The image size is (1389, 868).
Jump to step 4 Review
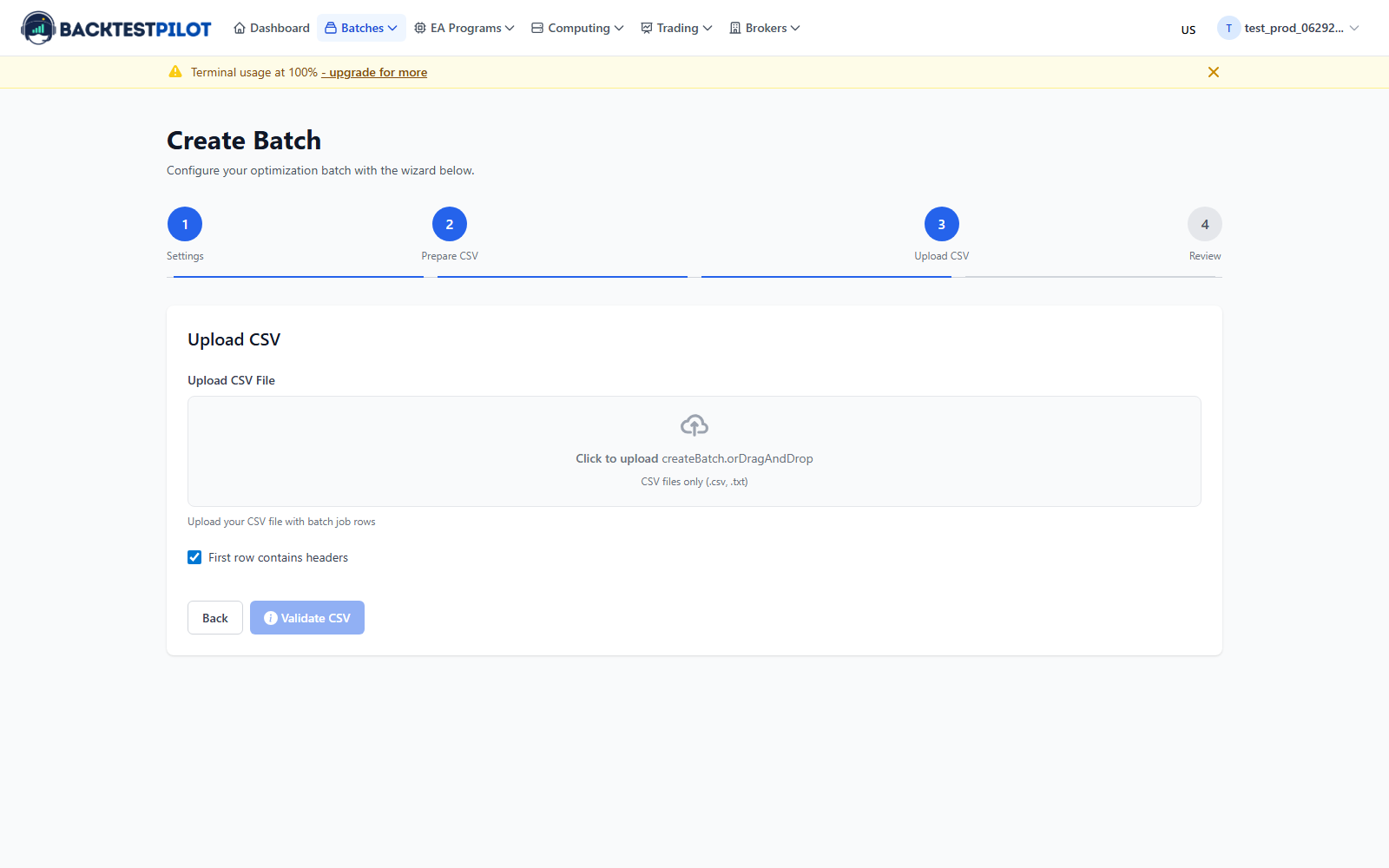[x=1205, y=224]
